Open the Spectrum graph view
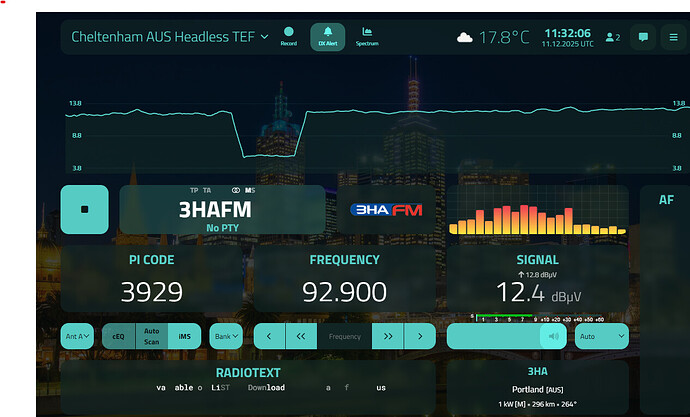The width and height of the screenshot is (690, 417). [x=367, y=37]
